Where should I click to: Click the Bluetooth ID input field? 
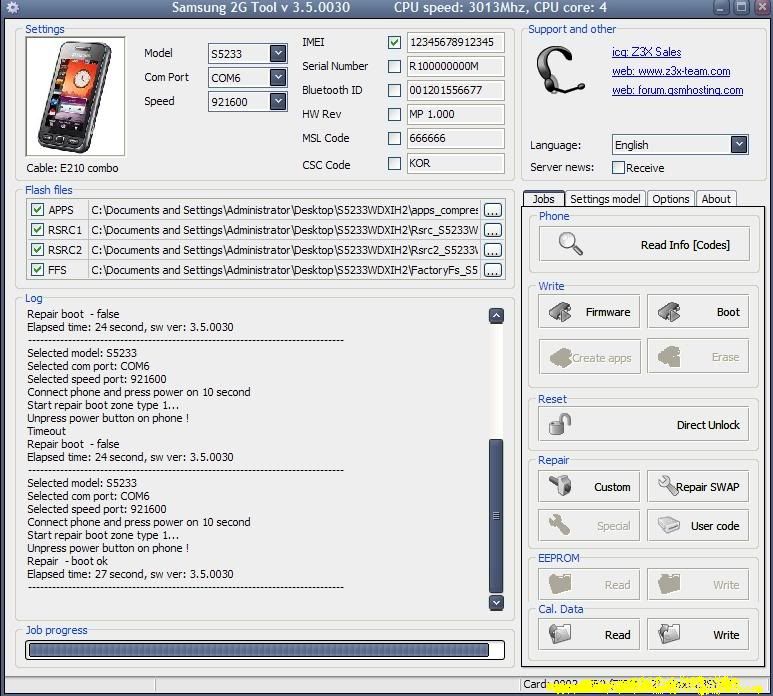point(456,90)
